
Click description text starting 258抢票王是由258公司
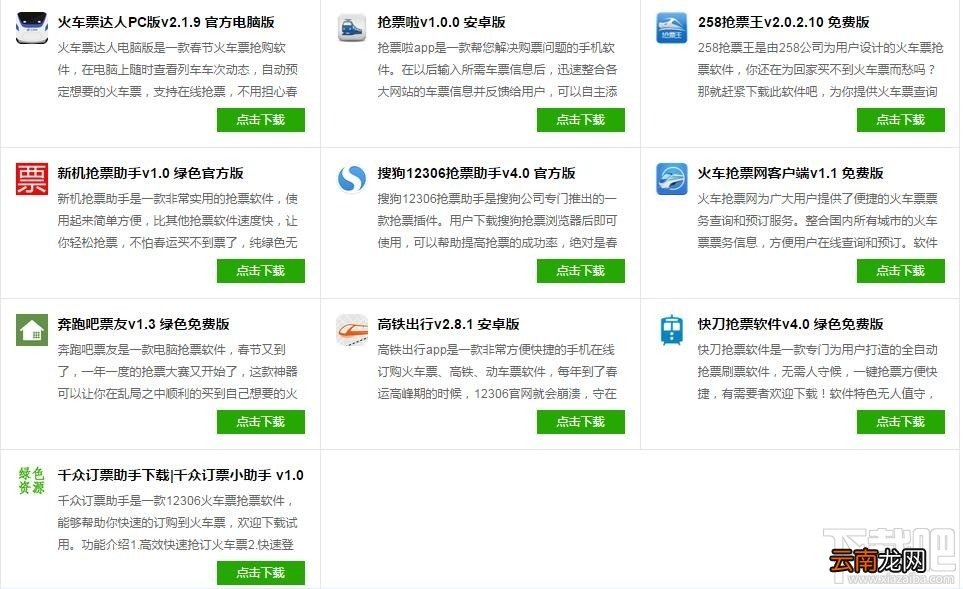(820, 69)
